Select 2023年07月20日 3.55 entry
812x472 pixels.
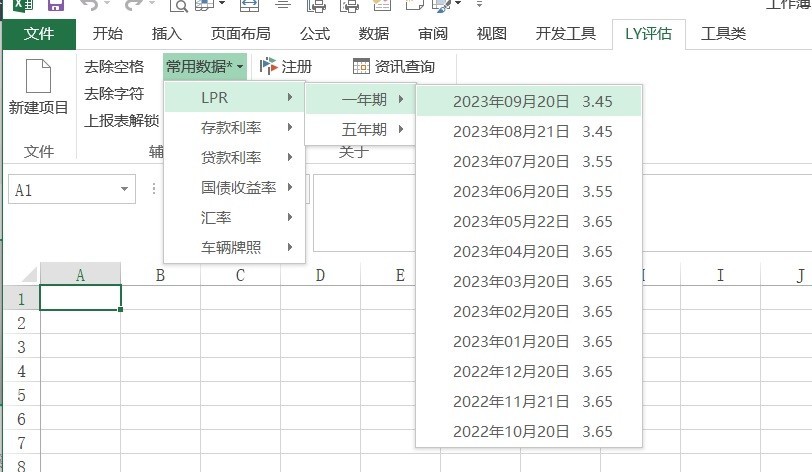529,162
